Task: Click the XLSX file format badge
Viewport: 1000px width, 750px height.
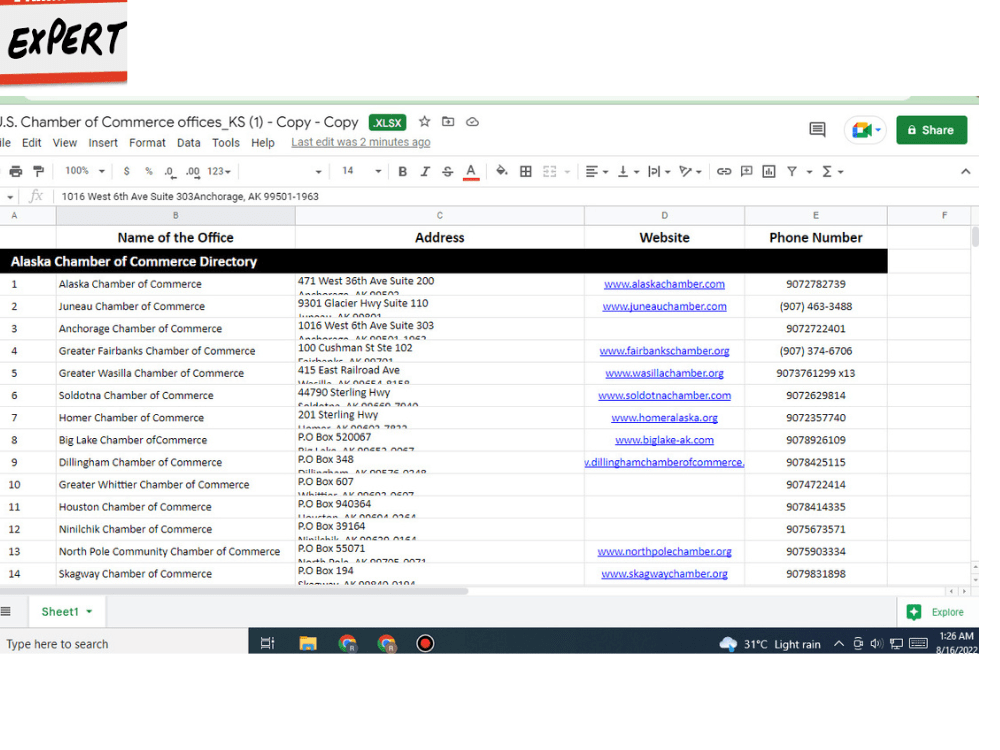Action: coord(387,122)
